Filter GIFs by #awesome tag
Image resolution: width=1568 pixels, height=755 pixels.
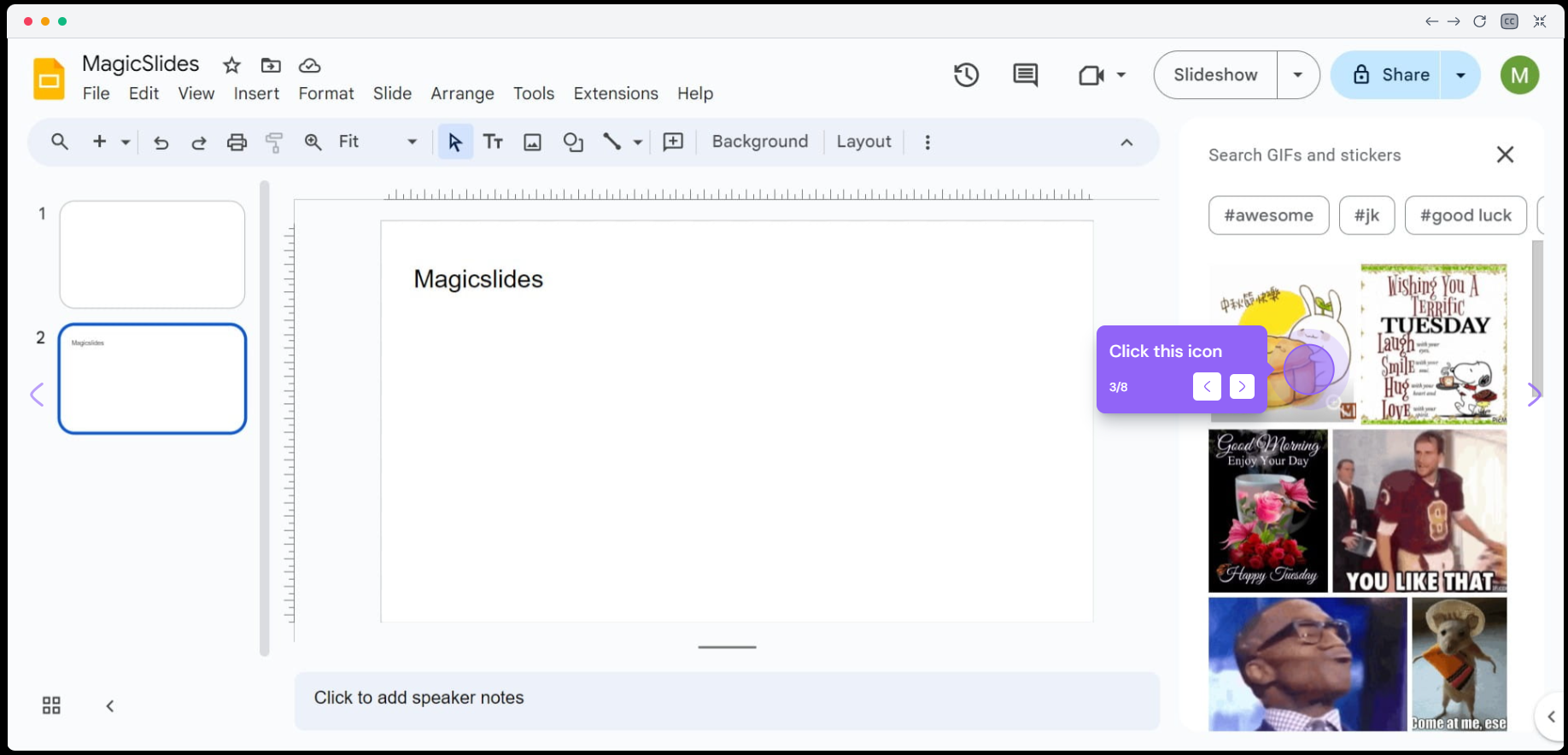[x=1269, y=215]
